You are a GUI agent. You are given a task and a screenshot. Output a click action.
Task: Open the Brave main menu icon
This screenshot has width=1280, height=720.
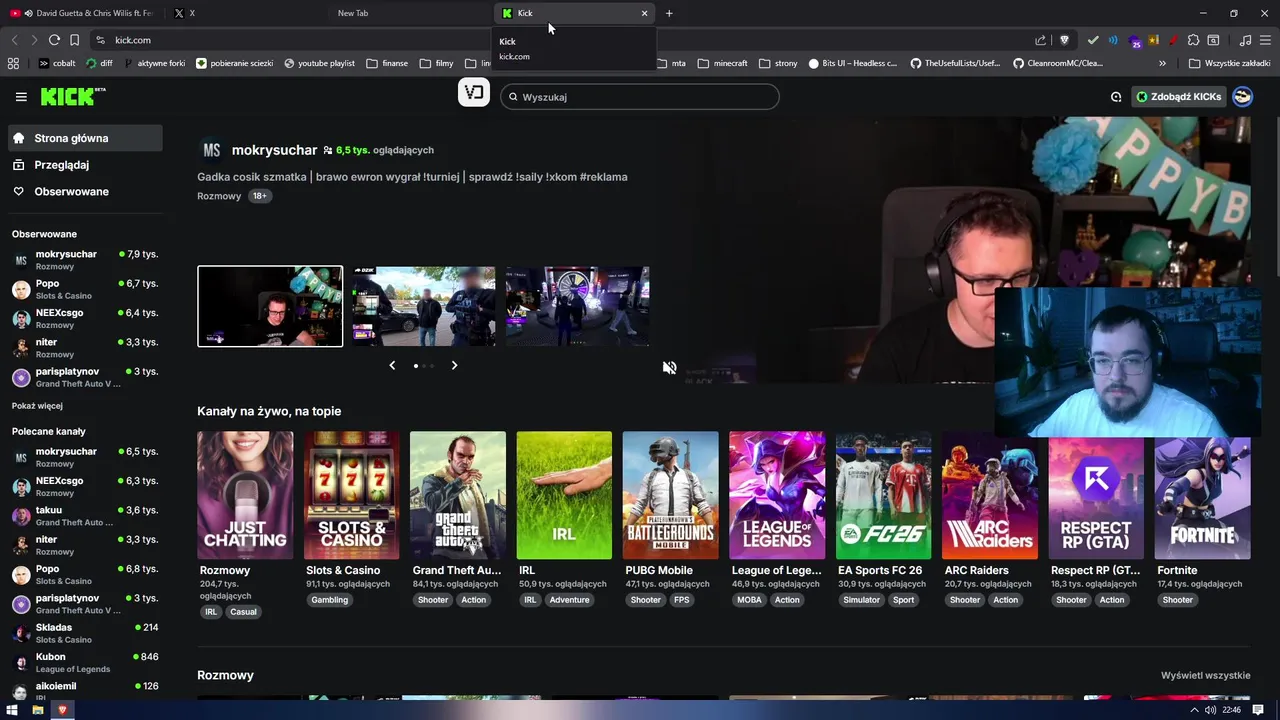click(1266, 40)
